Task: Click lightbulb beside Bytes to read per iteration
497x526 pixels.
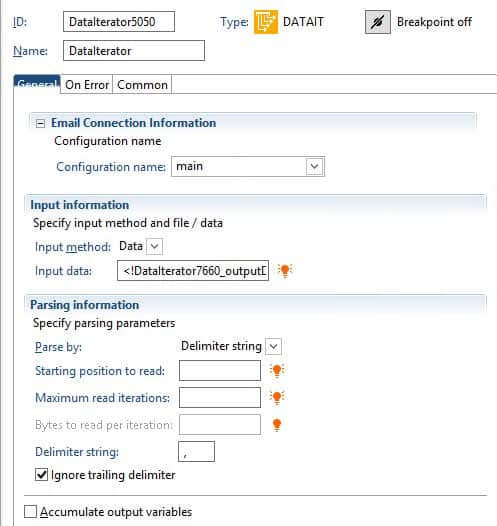Action: click(277, 425)
